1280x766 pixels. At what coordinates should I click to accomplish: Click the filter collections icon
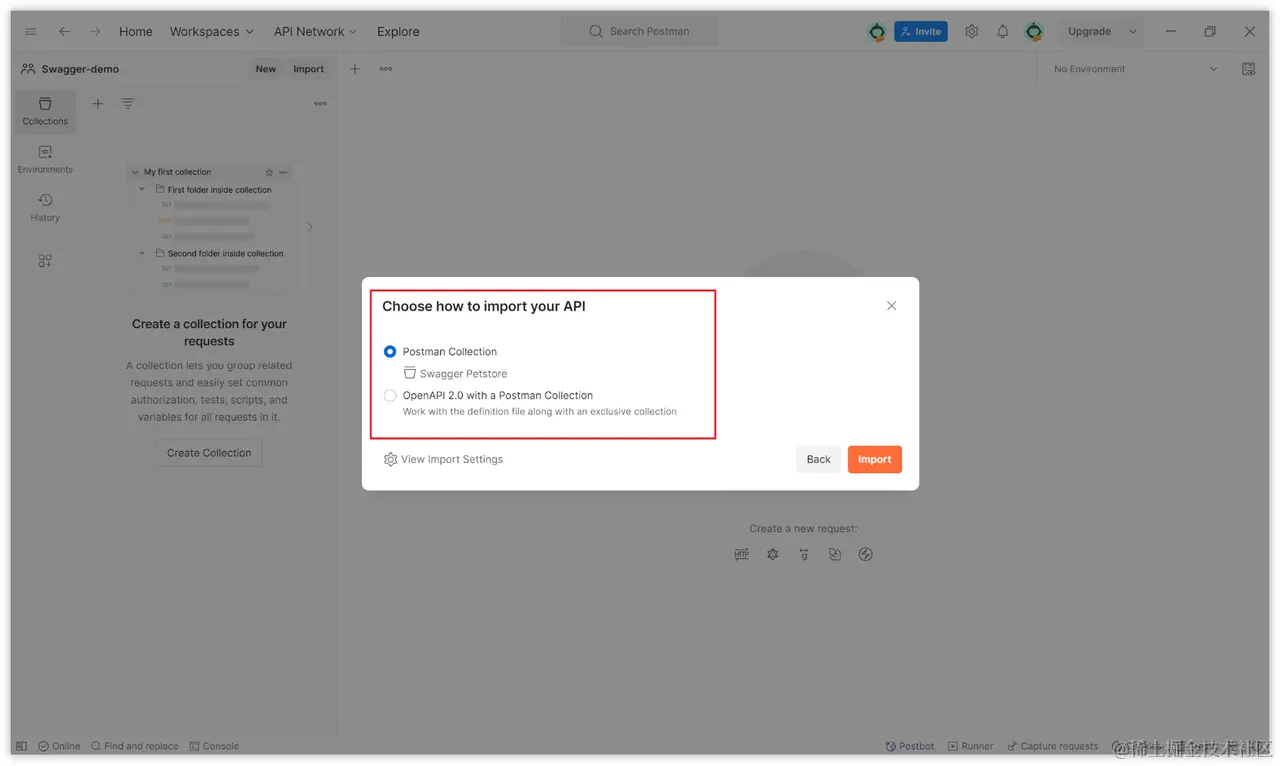[128, 104]
